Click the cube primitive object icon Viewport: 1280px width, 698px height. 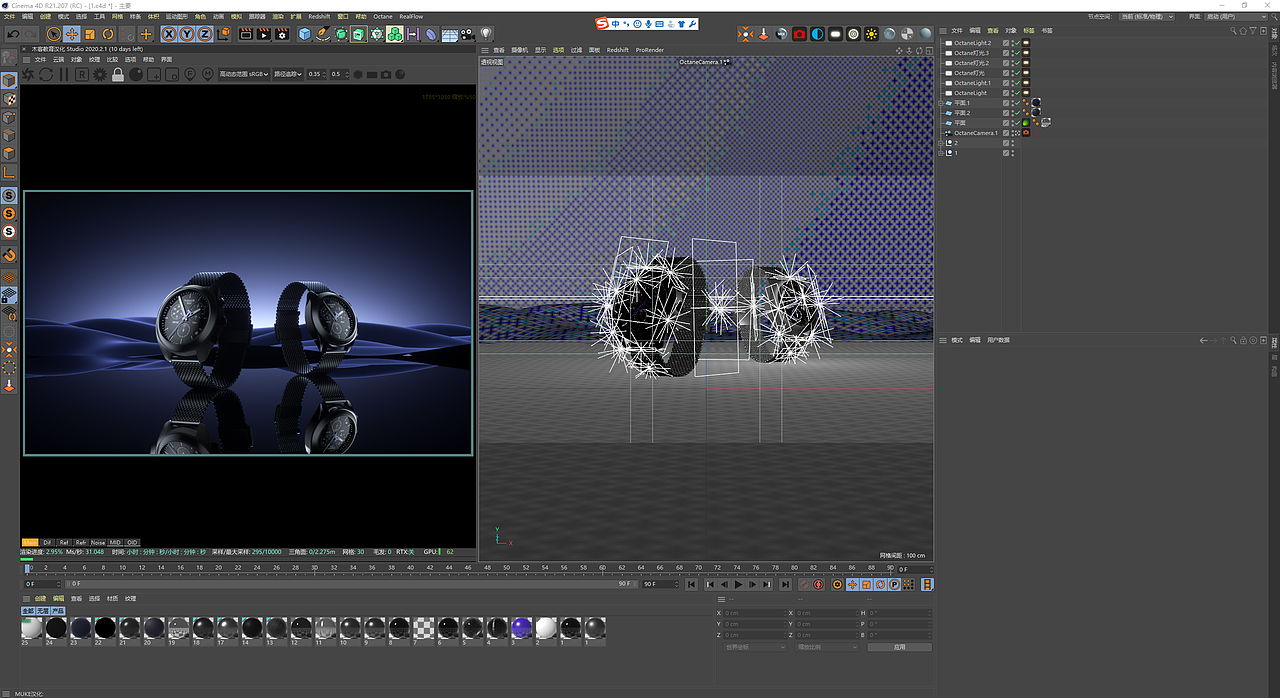[x=305, y=34]
